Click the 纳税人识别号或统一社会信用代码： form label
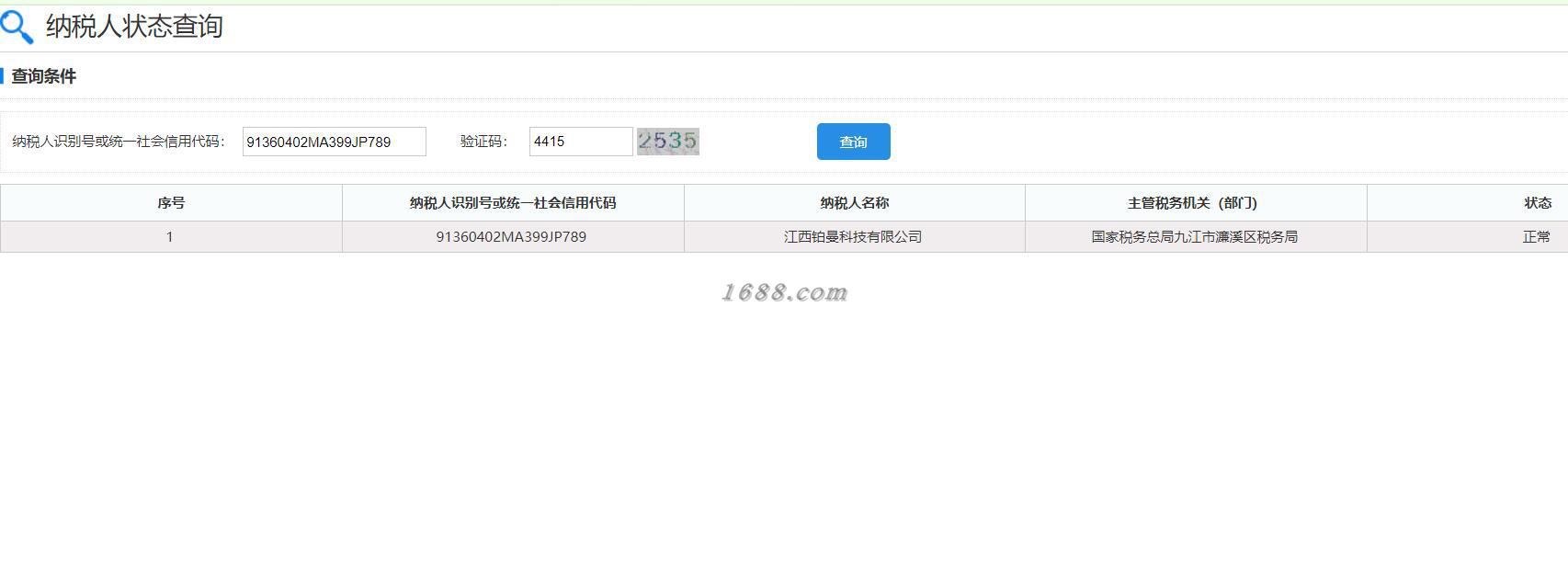 (x=119, y=142)
